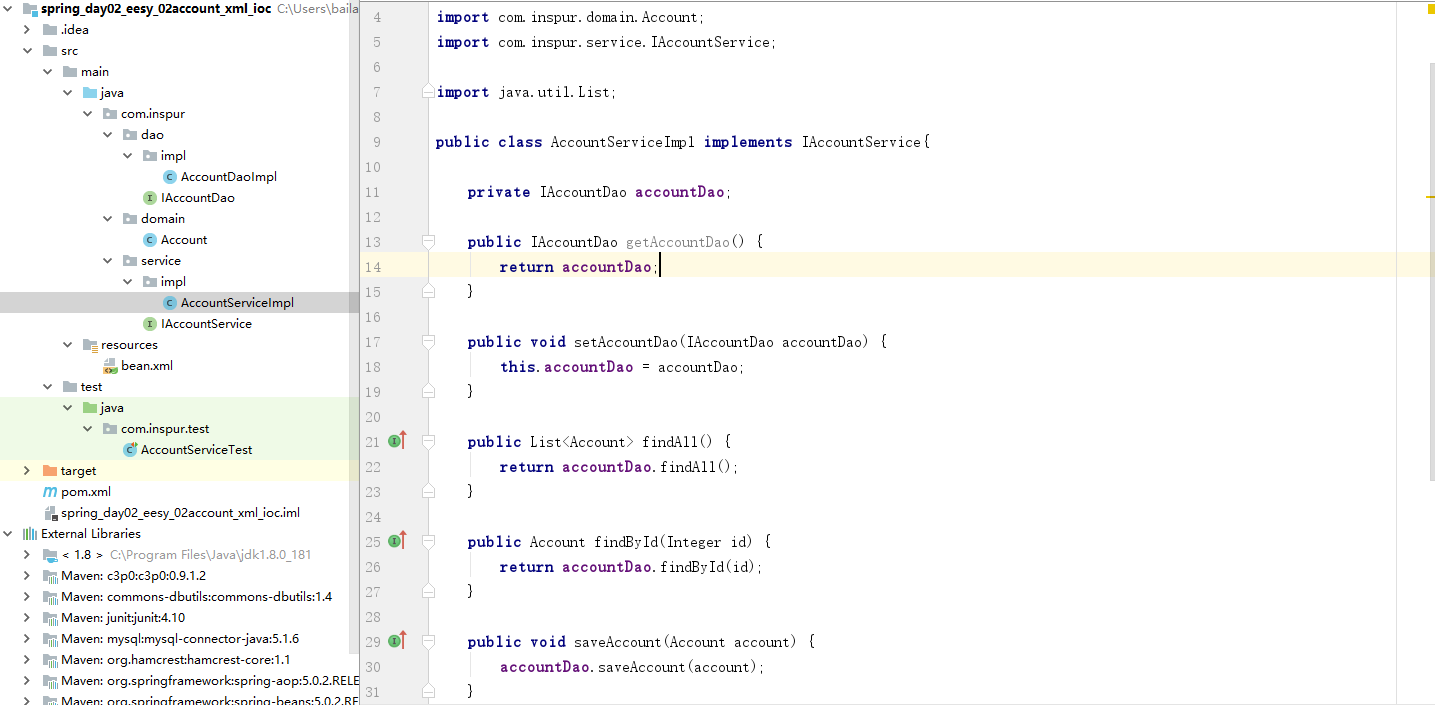Collapse the com.inspur.test package
This screenshot has height=705, width=1435.
coord(88,429)
